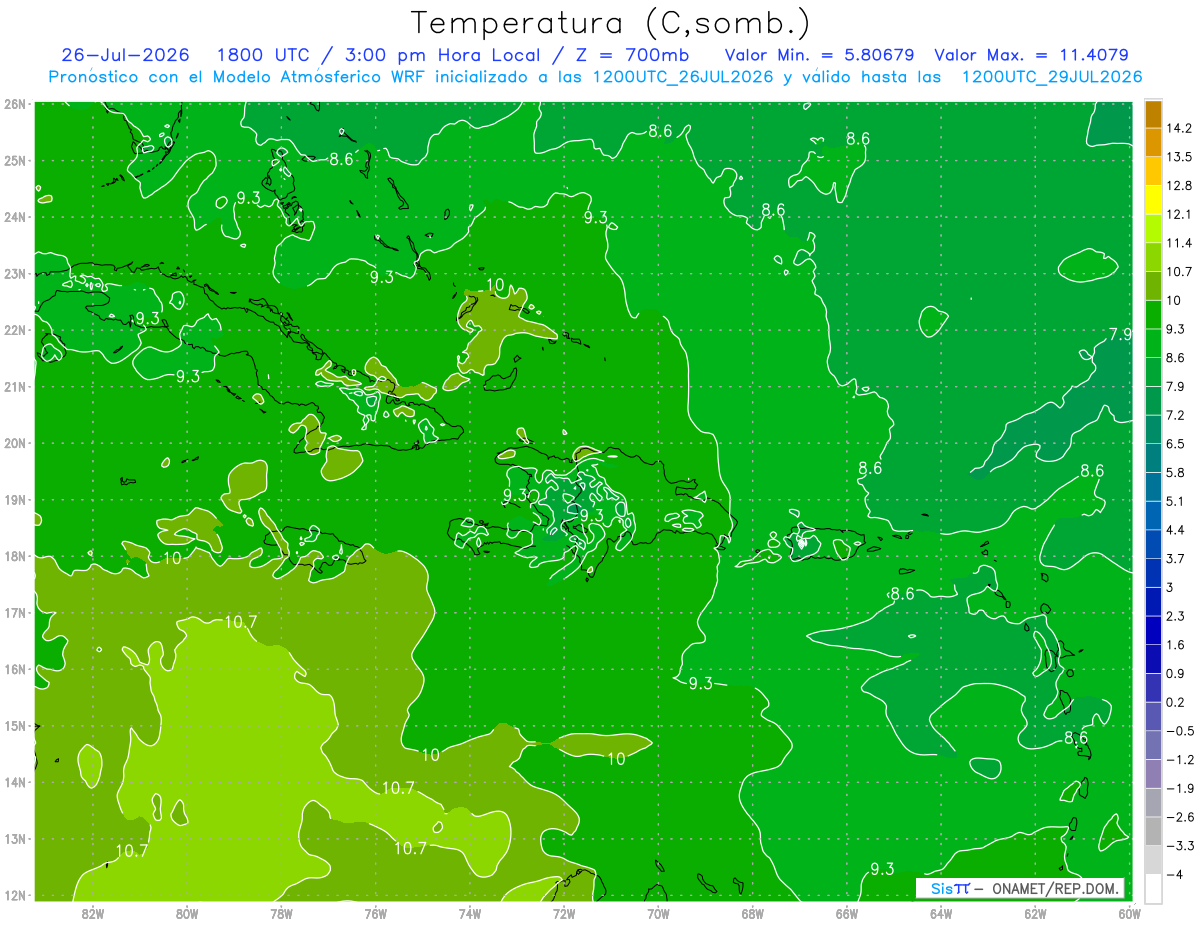Click the '12.8' color scale label
This screenshot has height=927, width=1200.
1179,186
